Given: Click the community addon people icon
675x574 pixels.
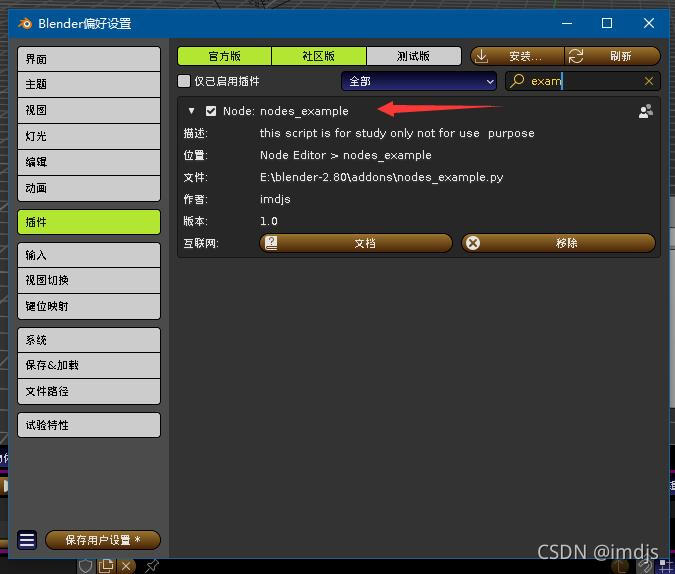Looking at the screenshot, I should coord(645,112).
